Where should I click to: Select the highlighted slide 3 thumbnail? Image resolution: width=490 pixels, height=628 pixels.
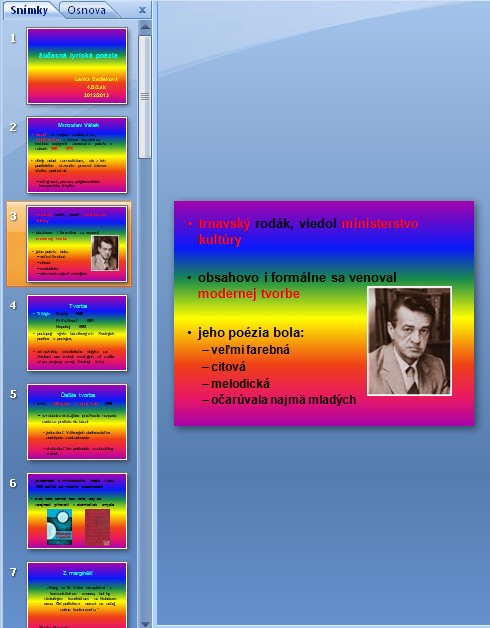(x=77, y=244)
